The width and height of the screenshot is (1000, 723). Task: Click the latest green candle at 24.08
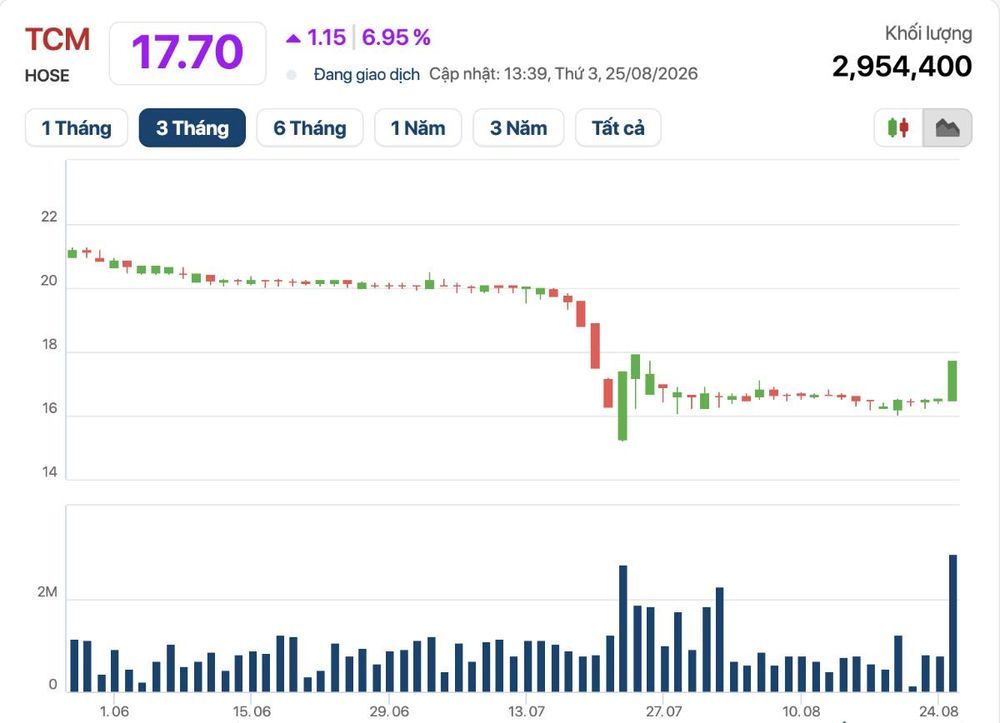click(952, 381)
